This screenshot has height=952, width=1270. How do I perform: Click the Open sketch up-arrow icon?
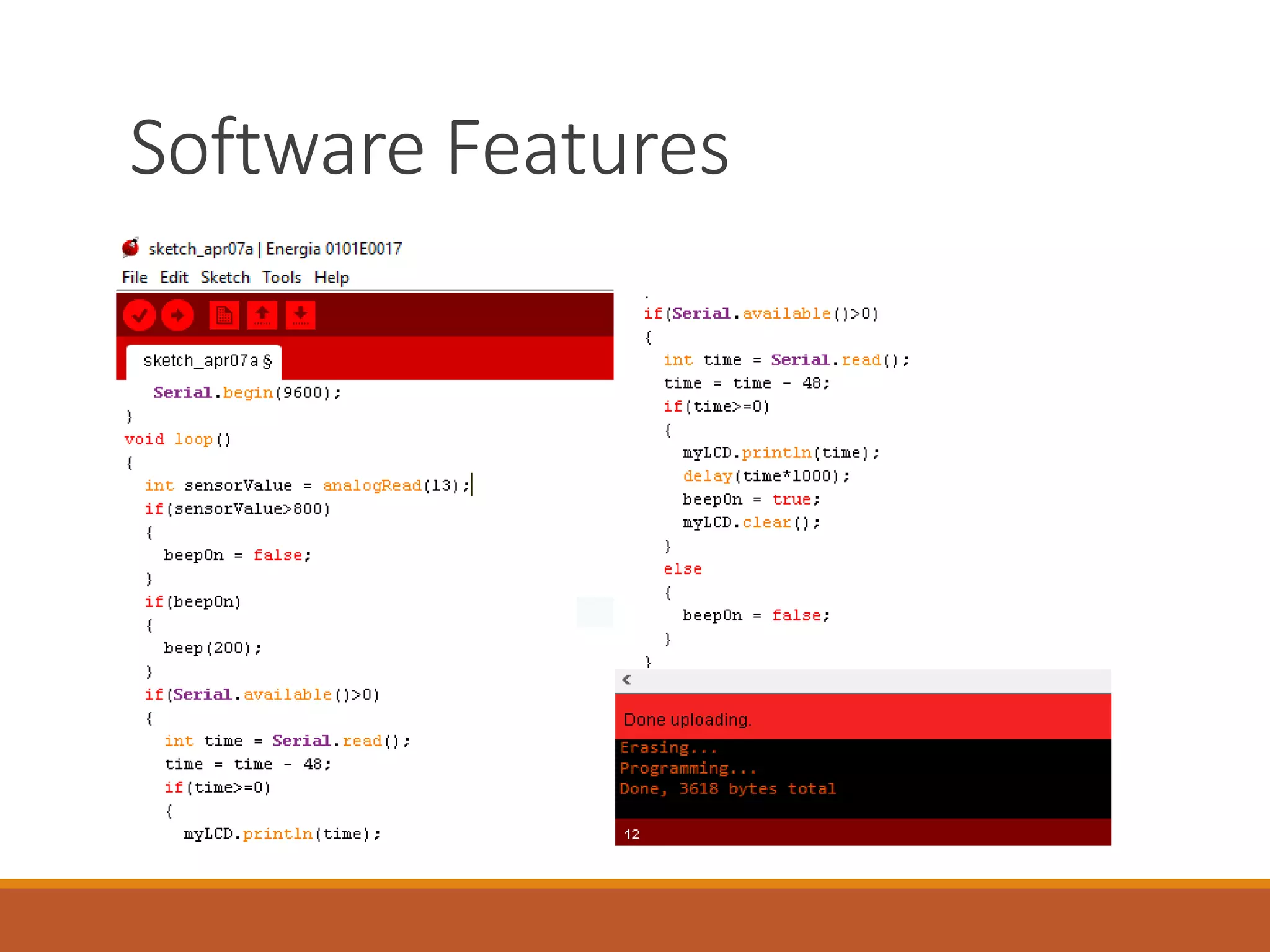point(262,315)
